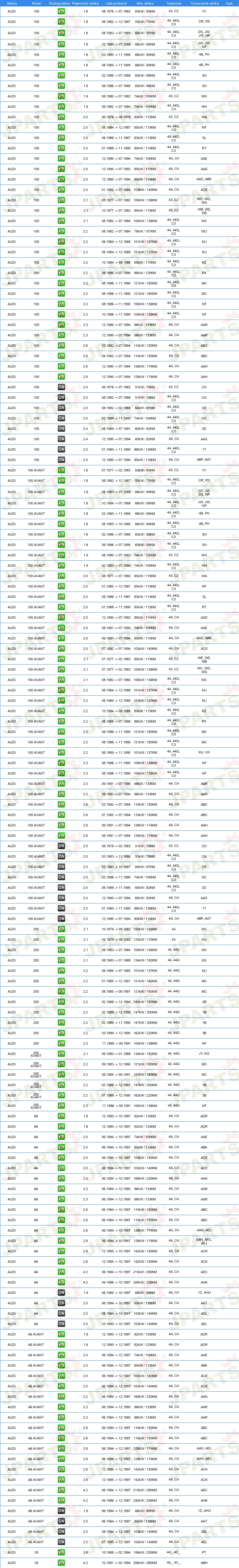Click engine capacity '3.6' in V8 PT row
Image resolution: width=239 pixels, height=1568 pixels.
[x=85, y=1552]
